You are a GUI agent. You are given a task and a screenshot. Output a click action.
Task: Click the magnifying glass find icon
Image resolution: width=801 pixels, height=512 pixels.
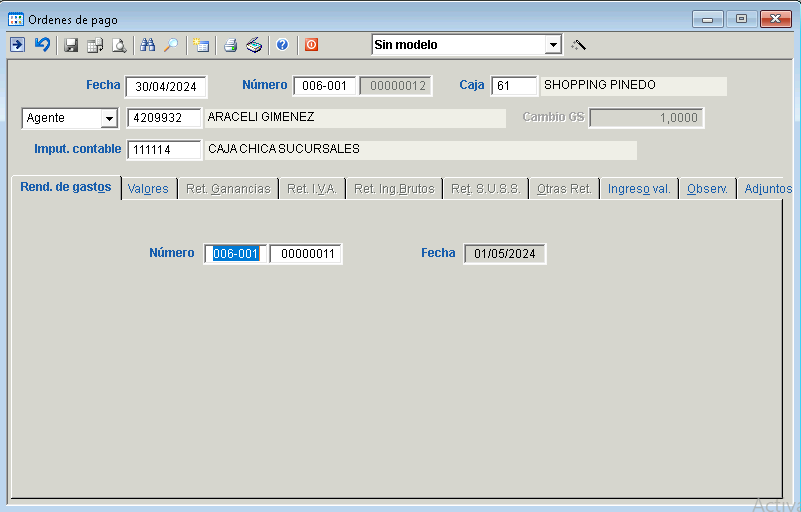coord(171,45)
